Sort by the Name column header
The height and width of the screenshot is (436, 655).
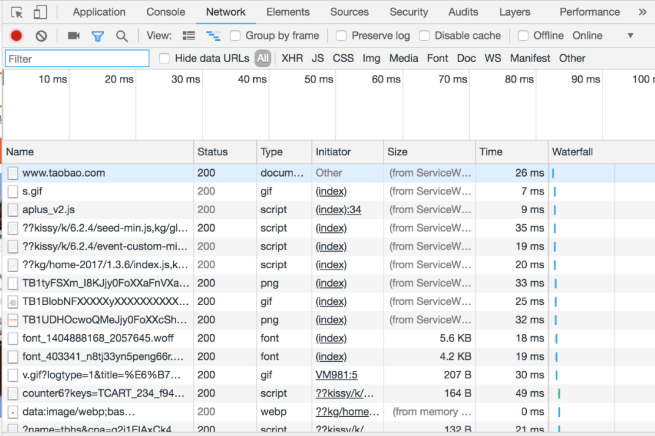pyautogui.click(x=98, y=152)
